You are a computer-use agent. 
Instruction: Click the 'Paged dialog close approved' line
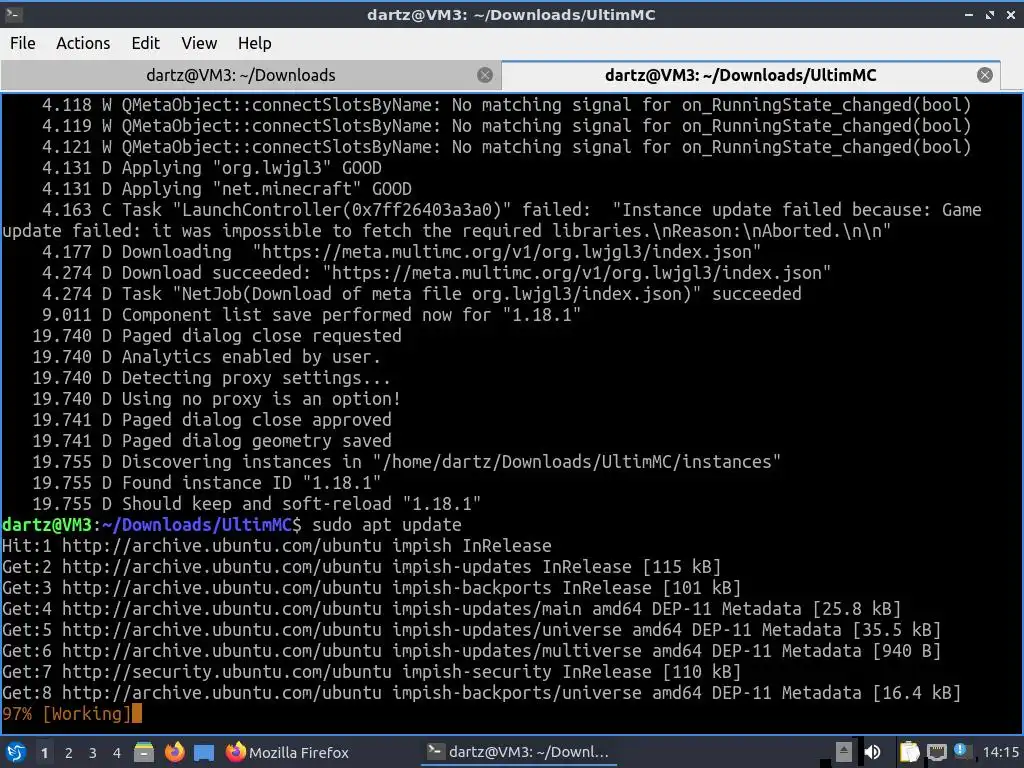coord(212,420)
